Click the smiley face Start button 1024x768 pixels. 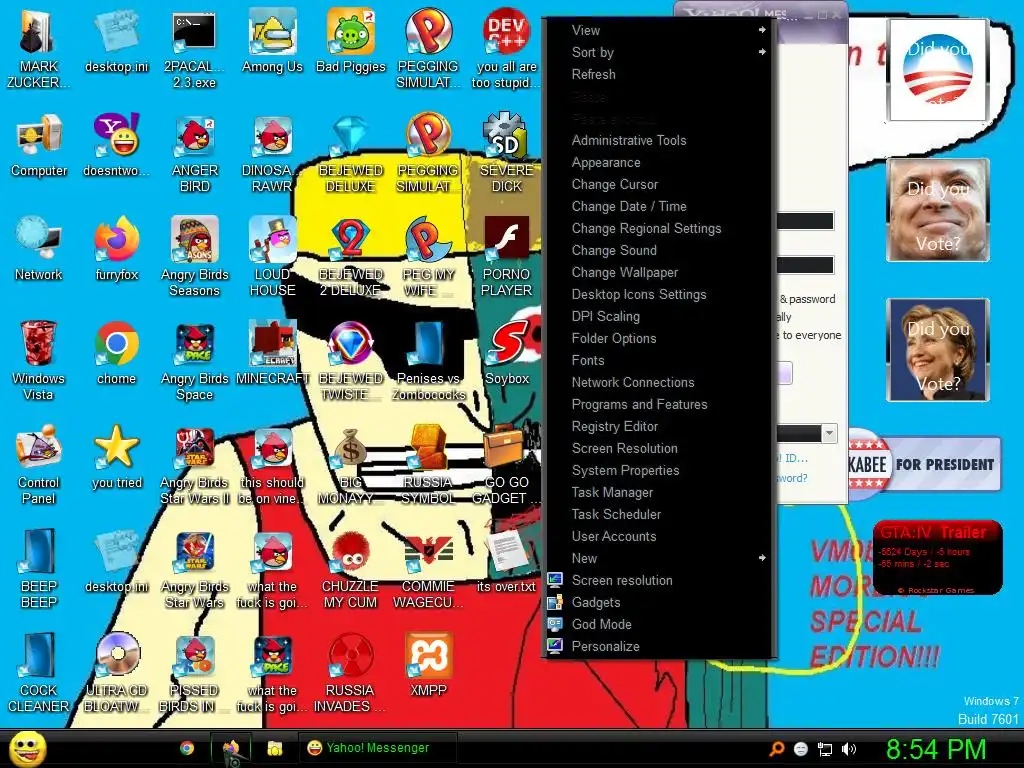click(27, 748)
